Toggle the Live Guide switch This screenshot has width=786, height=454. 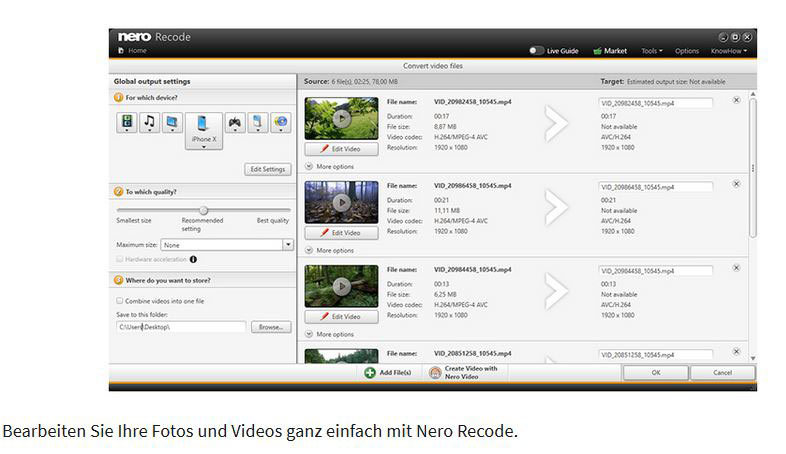click(536, 51)
